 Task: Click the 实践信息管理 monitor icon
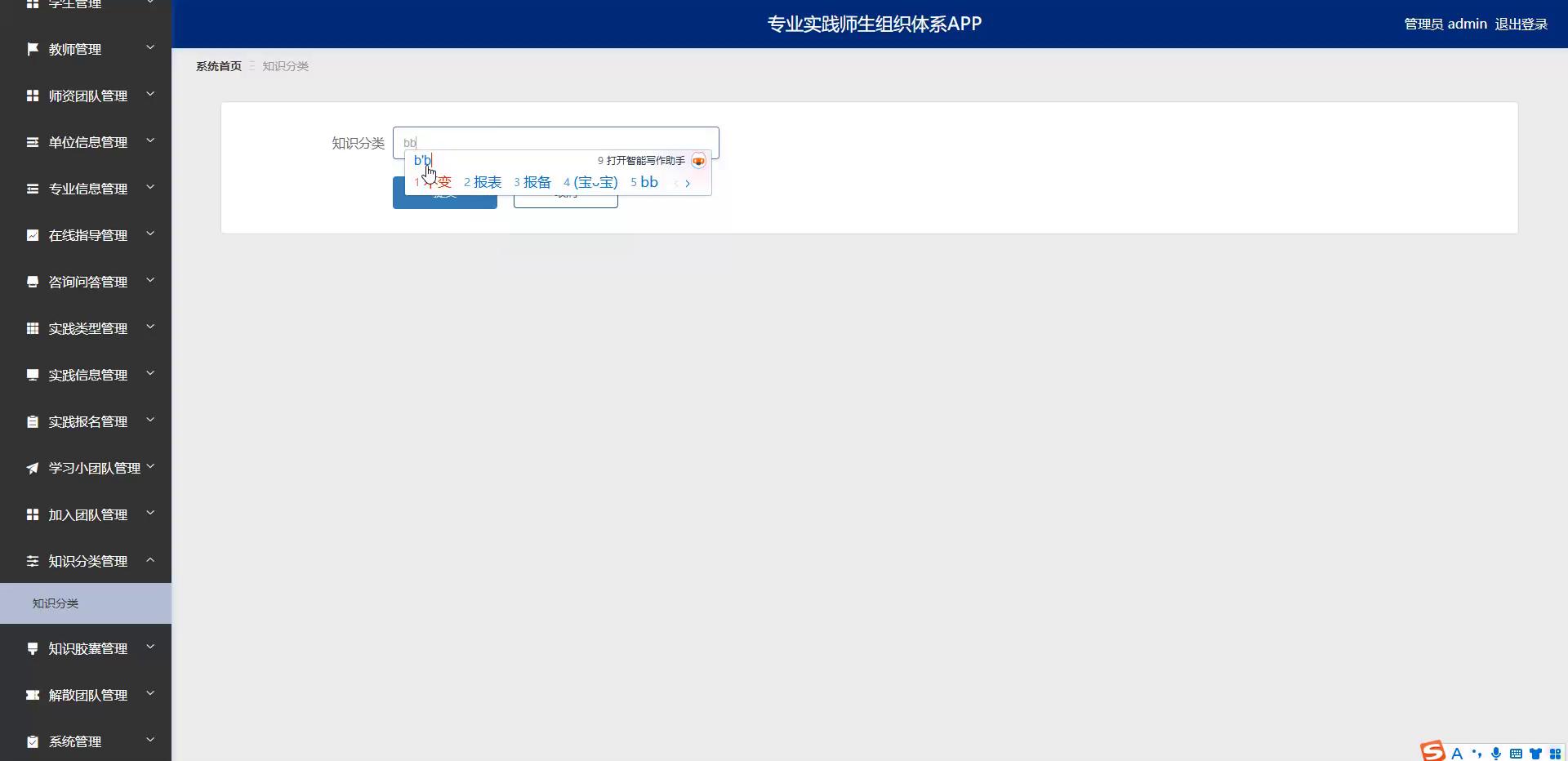pos(33,375)
